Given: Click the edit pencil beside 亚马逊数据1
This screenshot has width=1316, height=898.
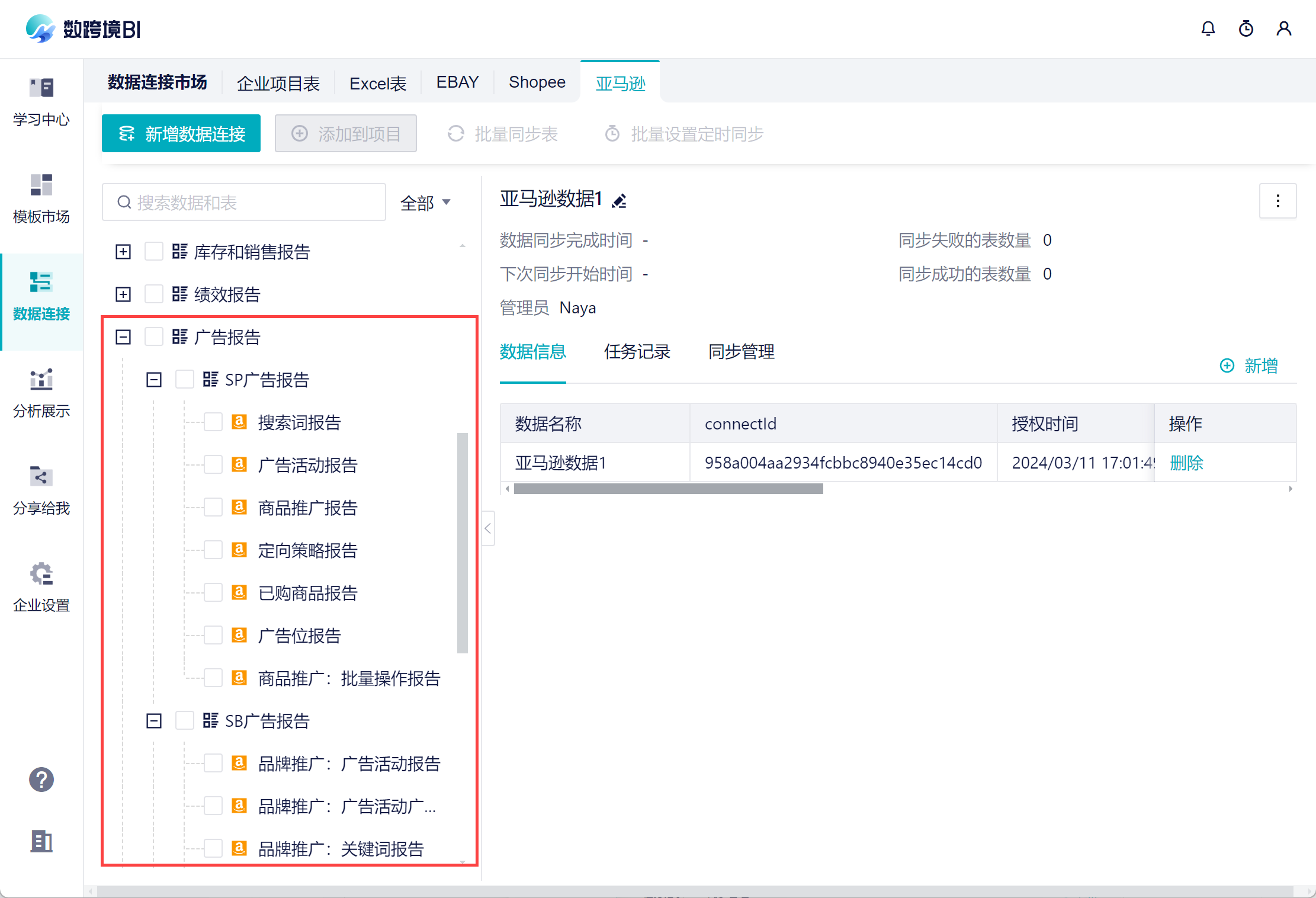Looking at the screenshot, I should coord(619,201).
